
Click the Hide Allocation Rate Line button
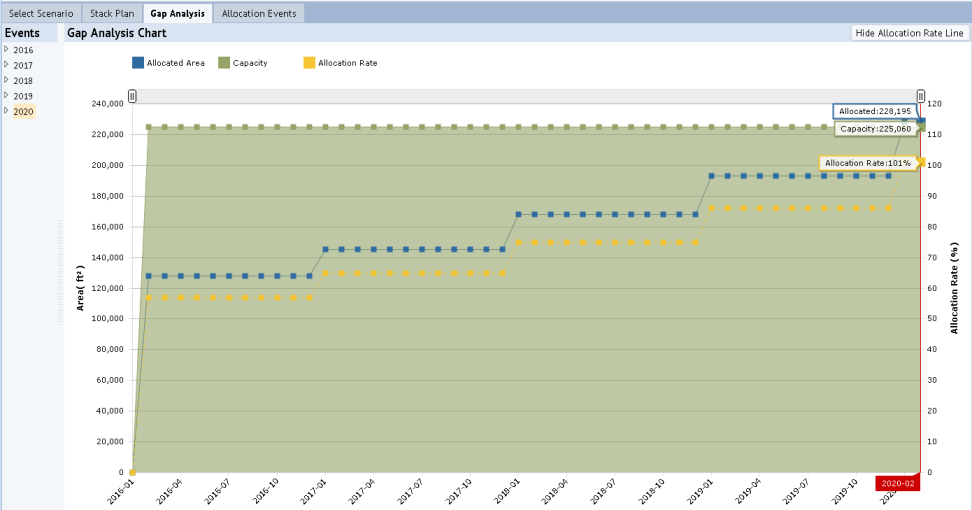coord(909,33)
